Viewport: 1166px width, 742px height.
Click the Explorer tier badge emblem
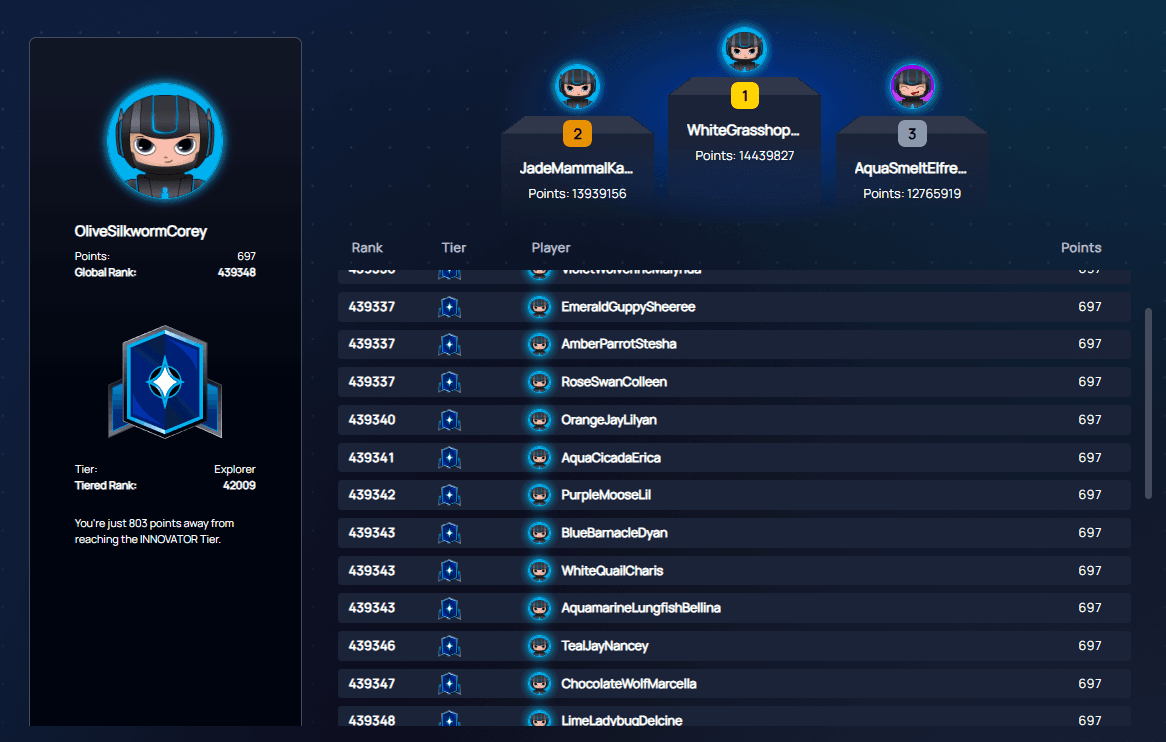tap(165, 382)
